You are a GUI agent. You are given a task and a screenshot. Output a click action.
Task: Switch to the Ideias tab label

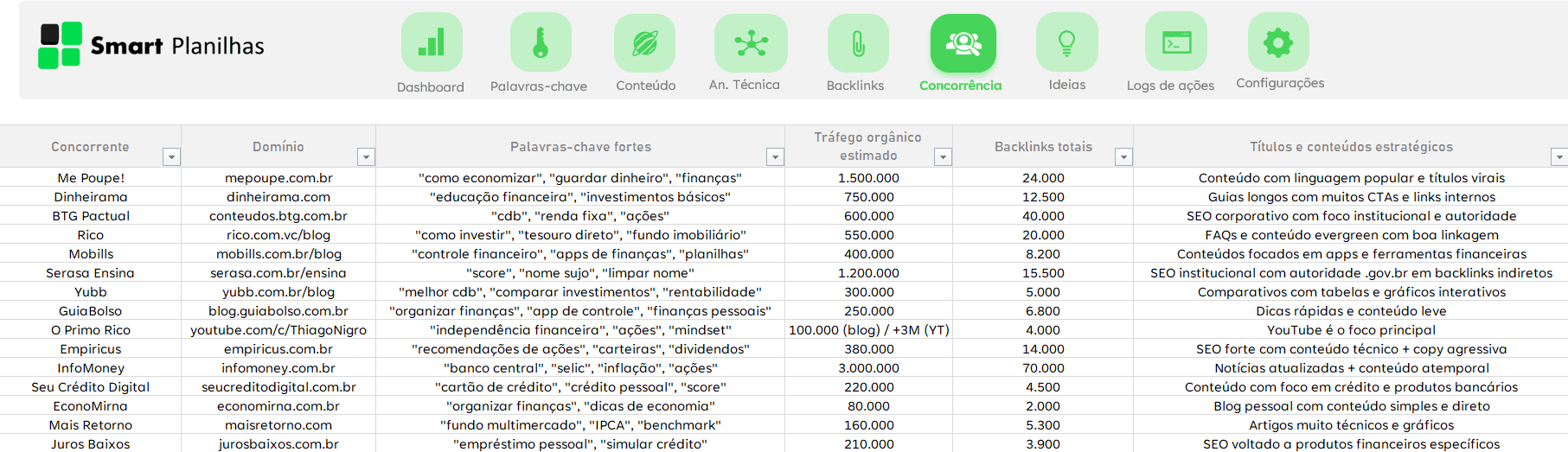(x=1066, y=85)
